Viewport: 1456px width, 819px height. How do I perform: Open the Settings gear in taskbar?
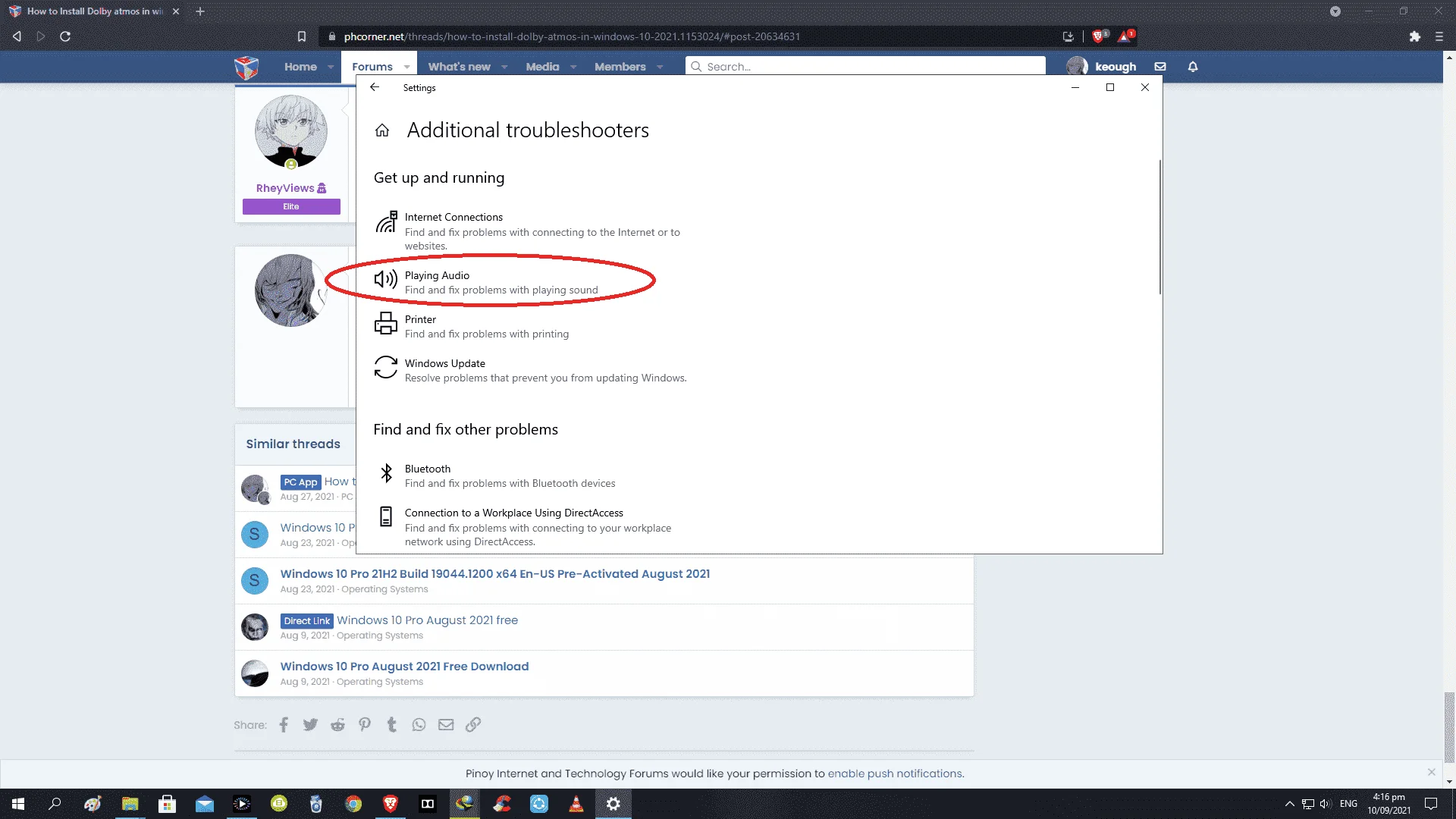coord(613,804)
